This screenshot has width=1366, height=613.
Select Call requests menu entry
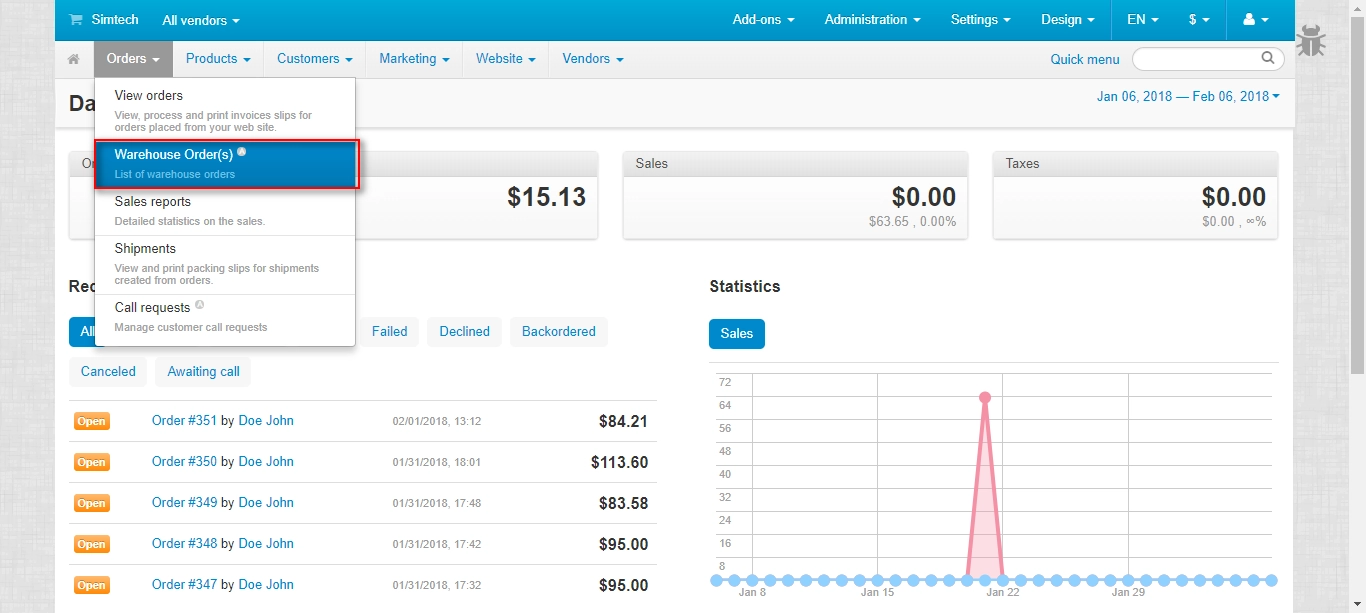point(225,318)
